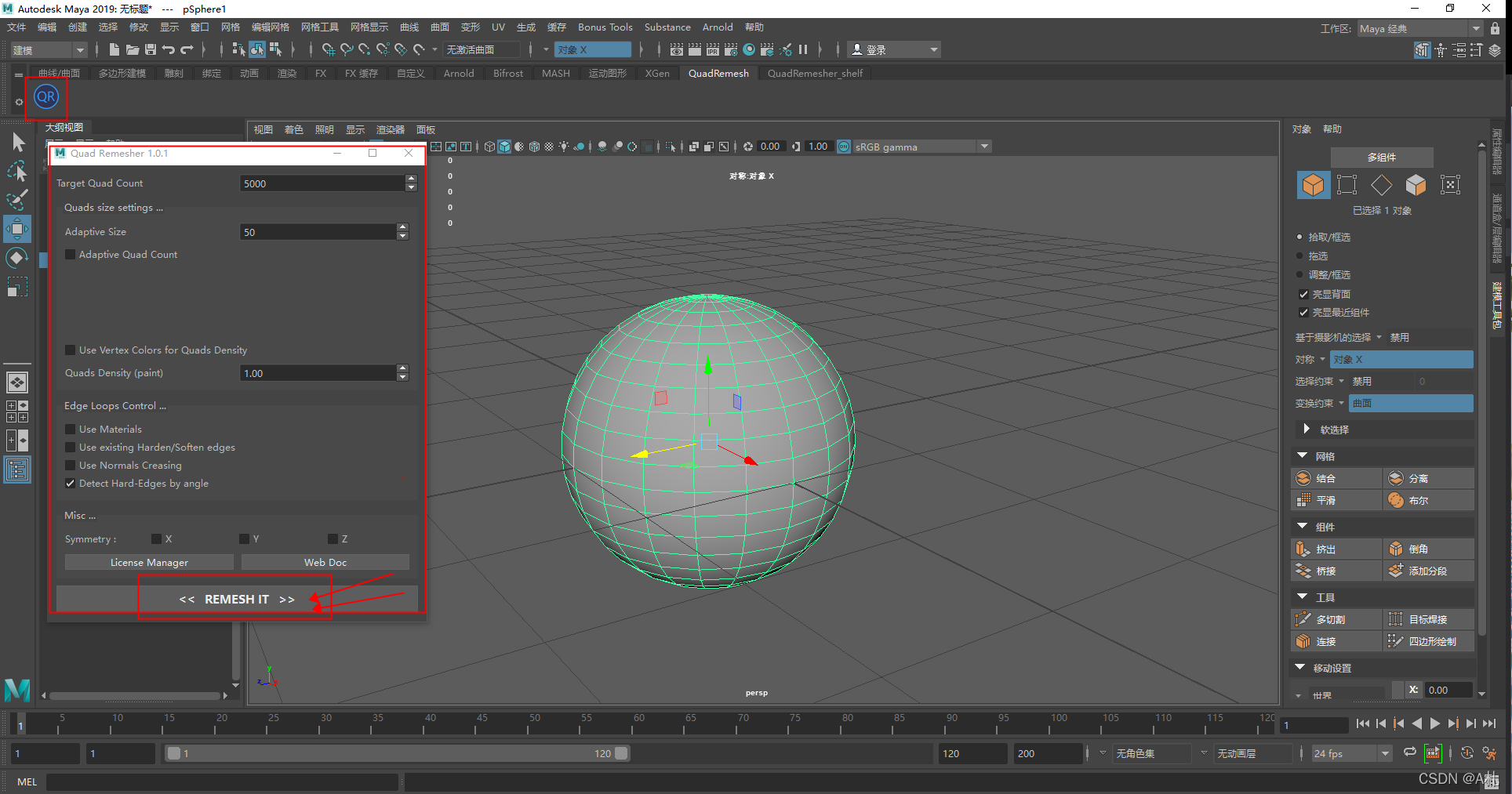Screen dimensions: 1512x794
Task: Select the 拾取/框选 radio option
Action: (1299, 237)
